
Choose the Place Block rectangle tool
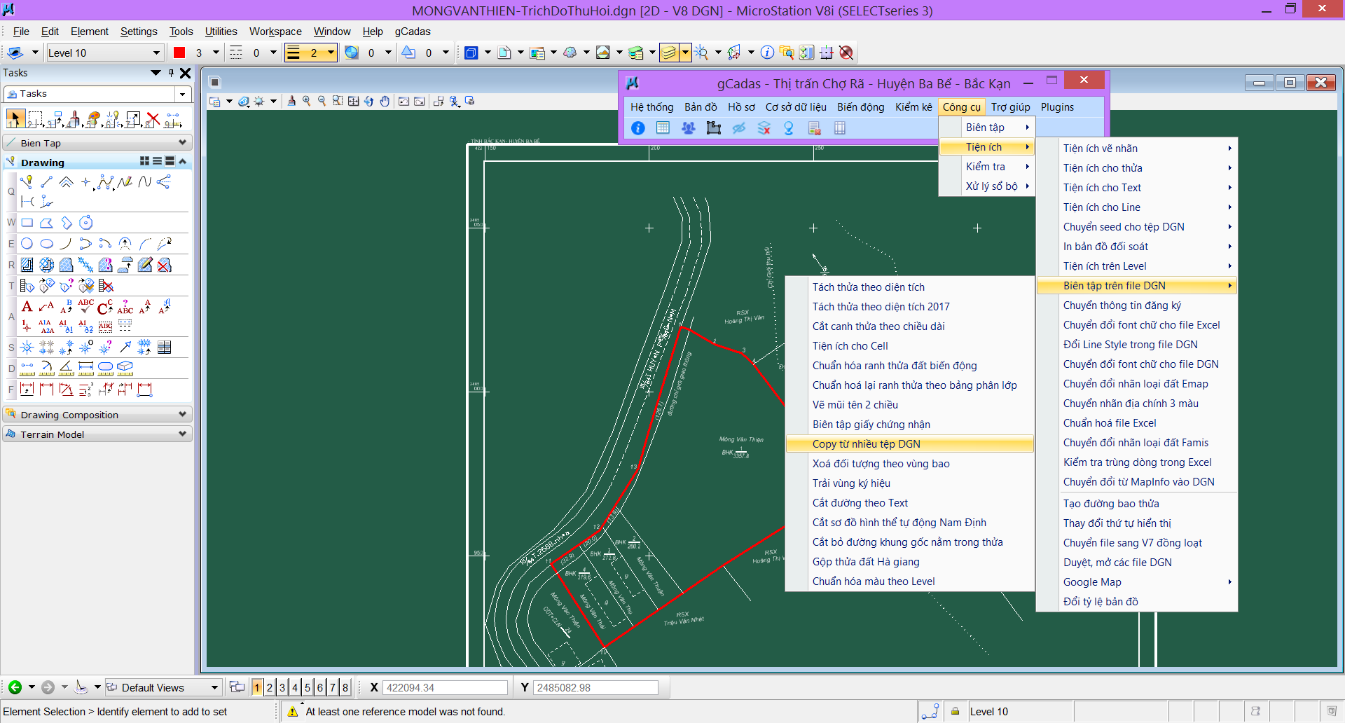[x=27, y=223]
